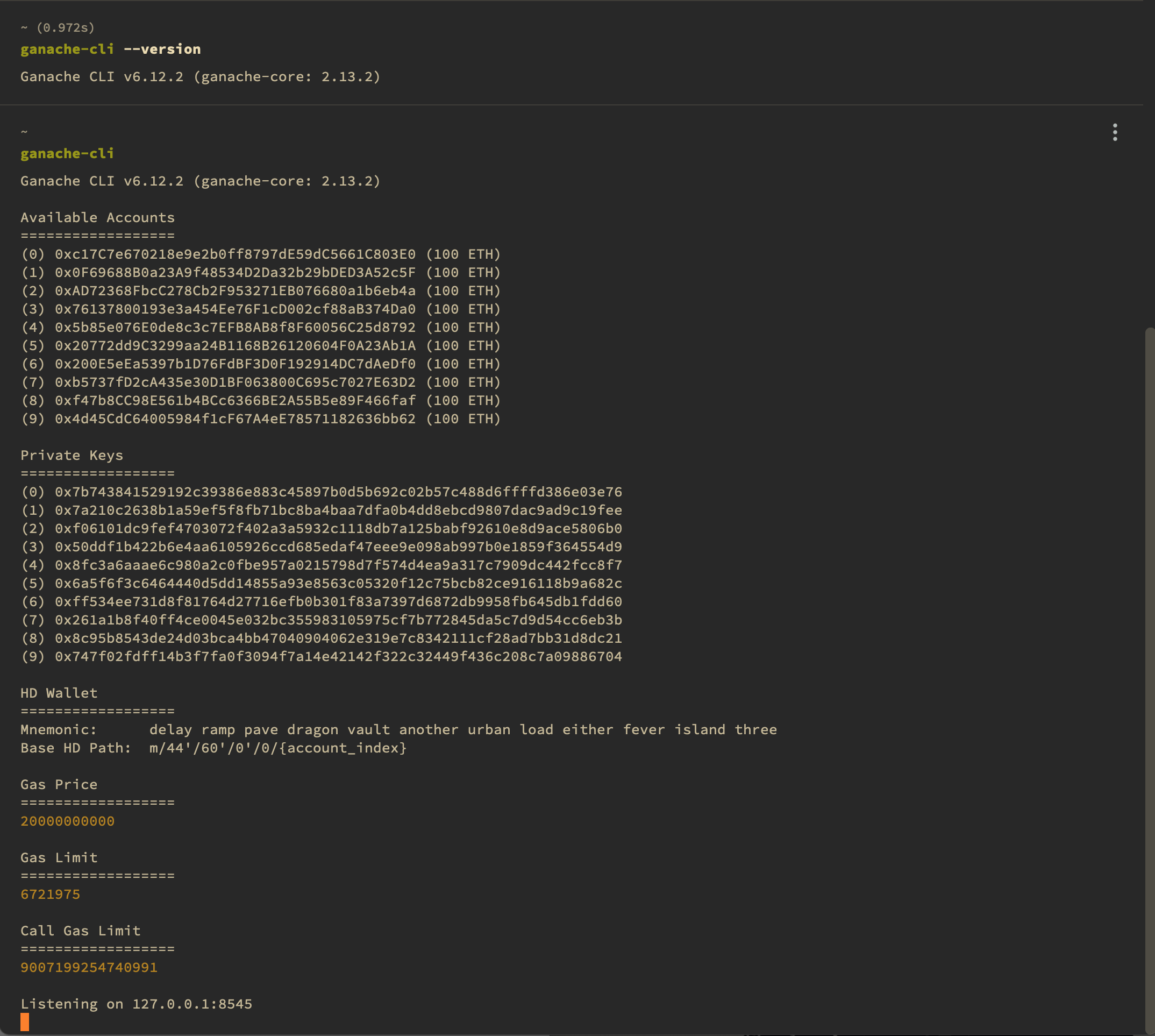Click the "Private Keys" heading
The height and width of the screenshot is (1036, 1155).
click(72, 456)
